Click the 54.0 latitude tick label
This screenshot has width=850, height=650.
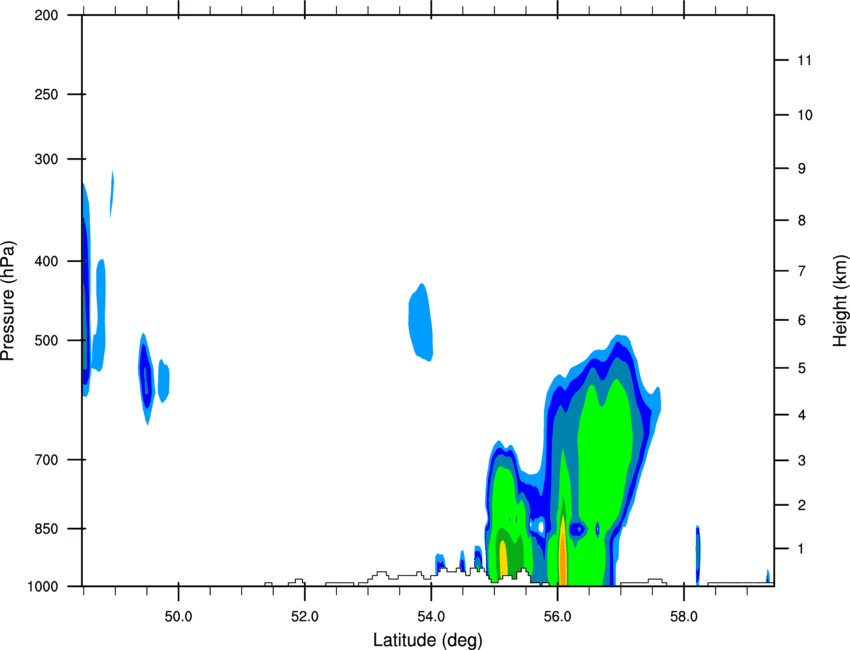click(432, 617)
